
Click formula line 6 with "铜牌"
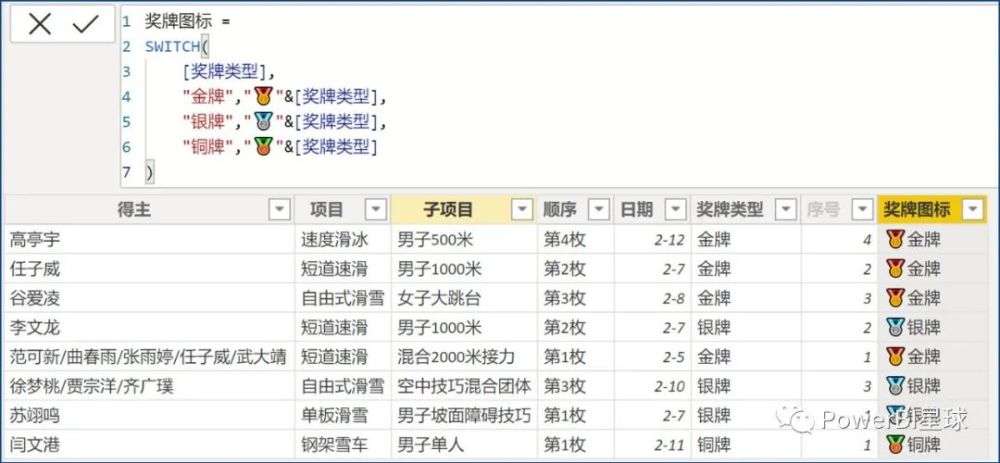coord(281,147)
